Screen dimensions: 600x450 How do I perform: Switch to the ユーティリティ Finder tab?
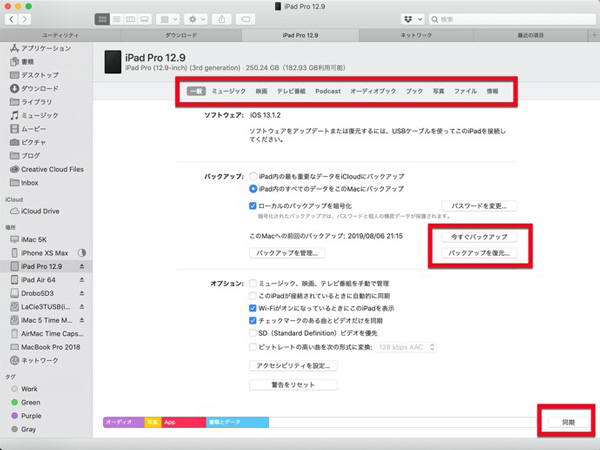coord(60,35)
